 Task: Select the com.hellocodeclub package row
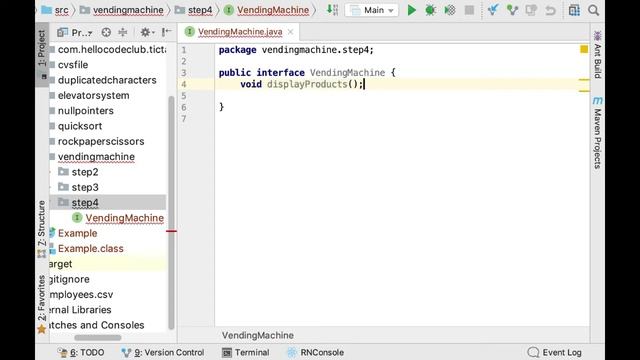[108, 49]
